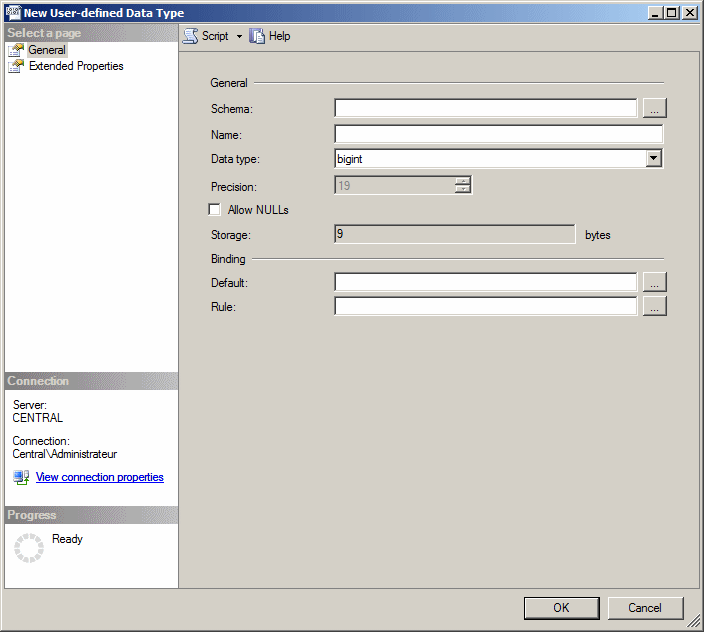Click into the Name text field
The image size is (704, 632).
(498, 134)
